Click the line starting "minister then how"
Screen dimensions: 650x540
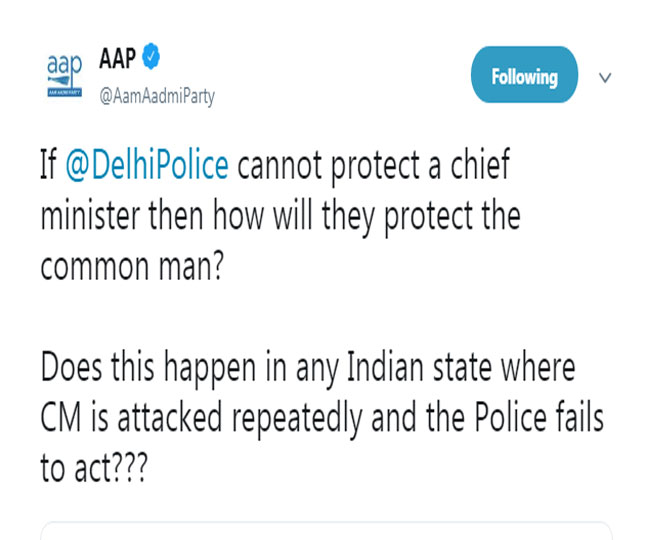tap(280, 217)
